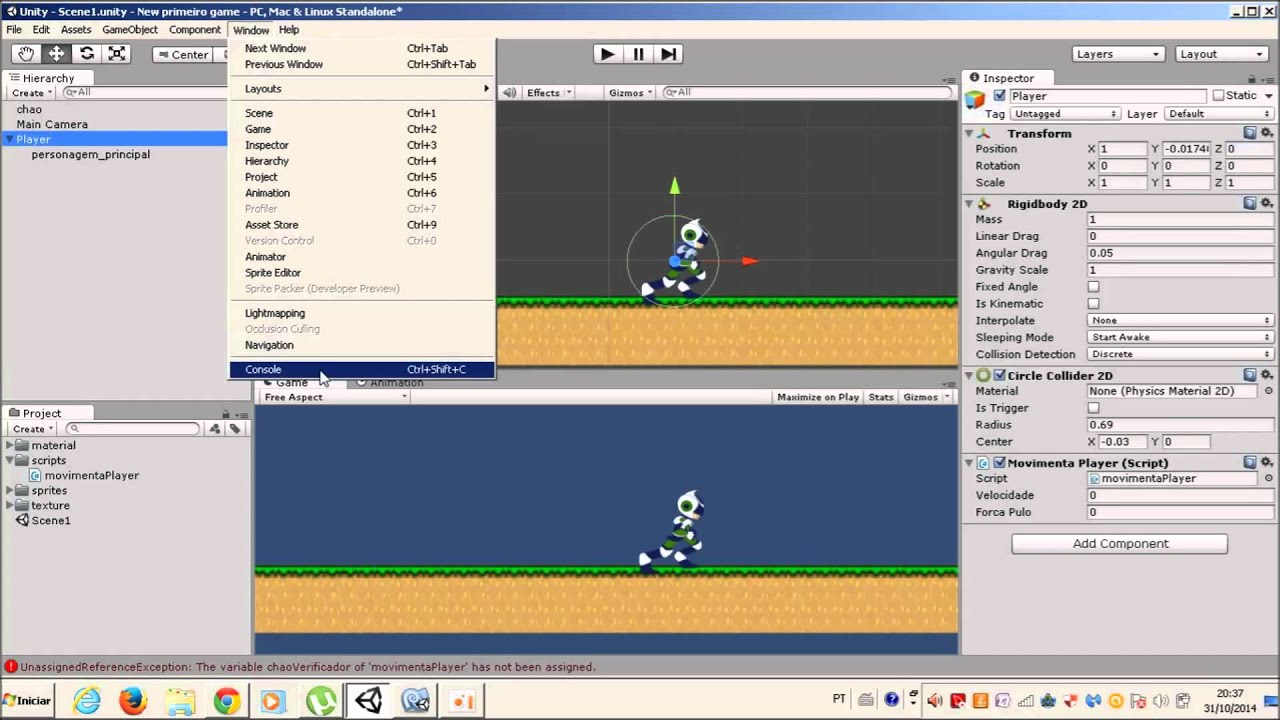Open Sprite Editor from Window menu

click(362, 273)
